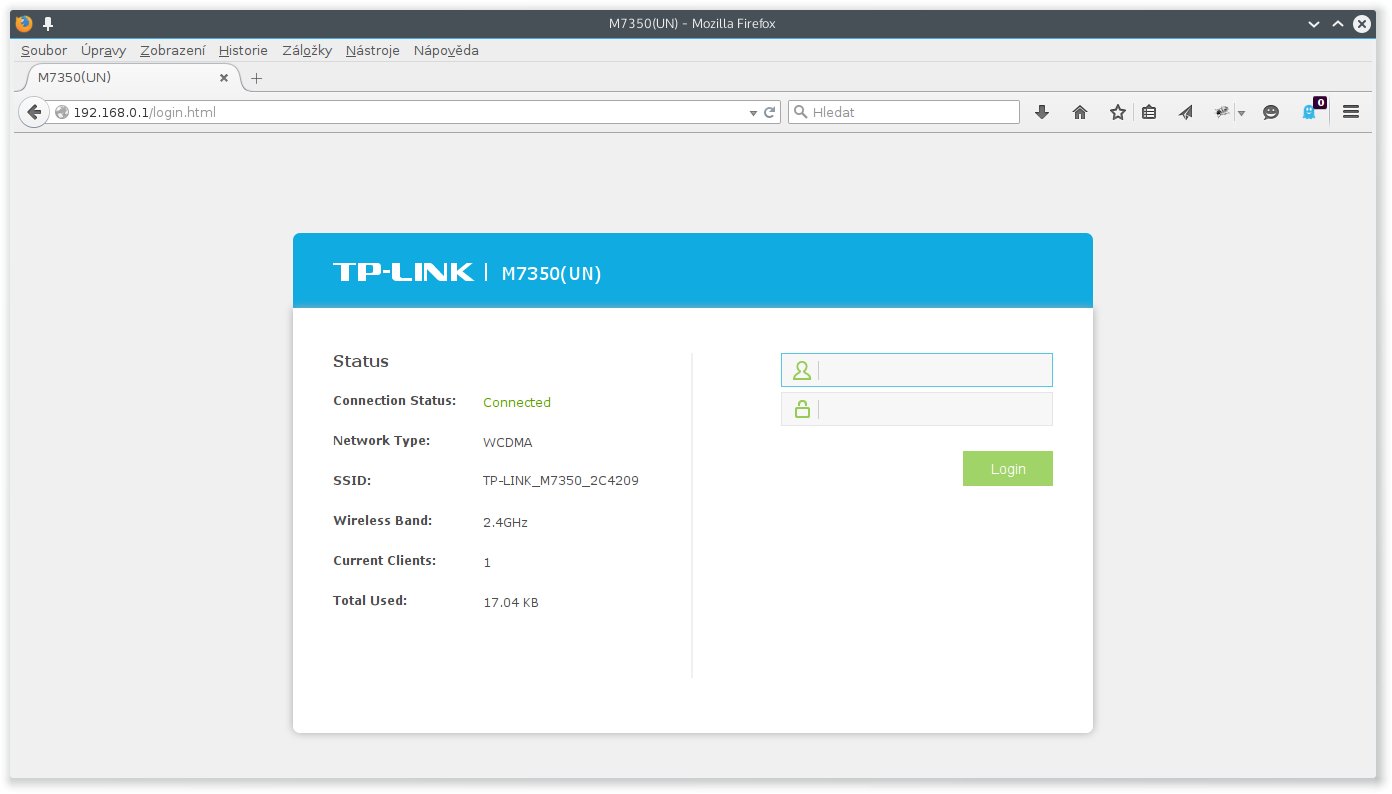The width and height of the screenshot is (1392, 794).
Task: Click the M7350(UN) header model text
Action: tap(552, 274)
